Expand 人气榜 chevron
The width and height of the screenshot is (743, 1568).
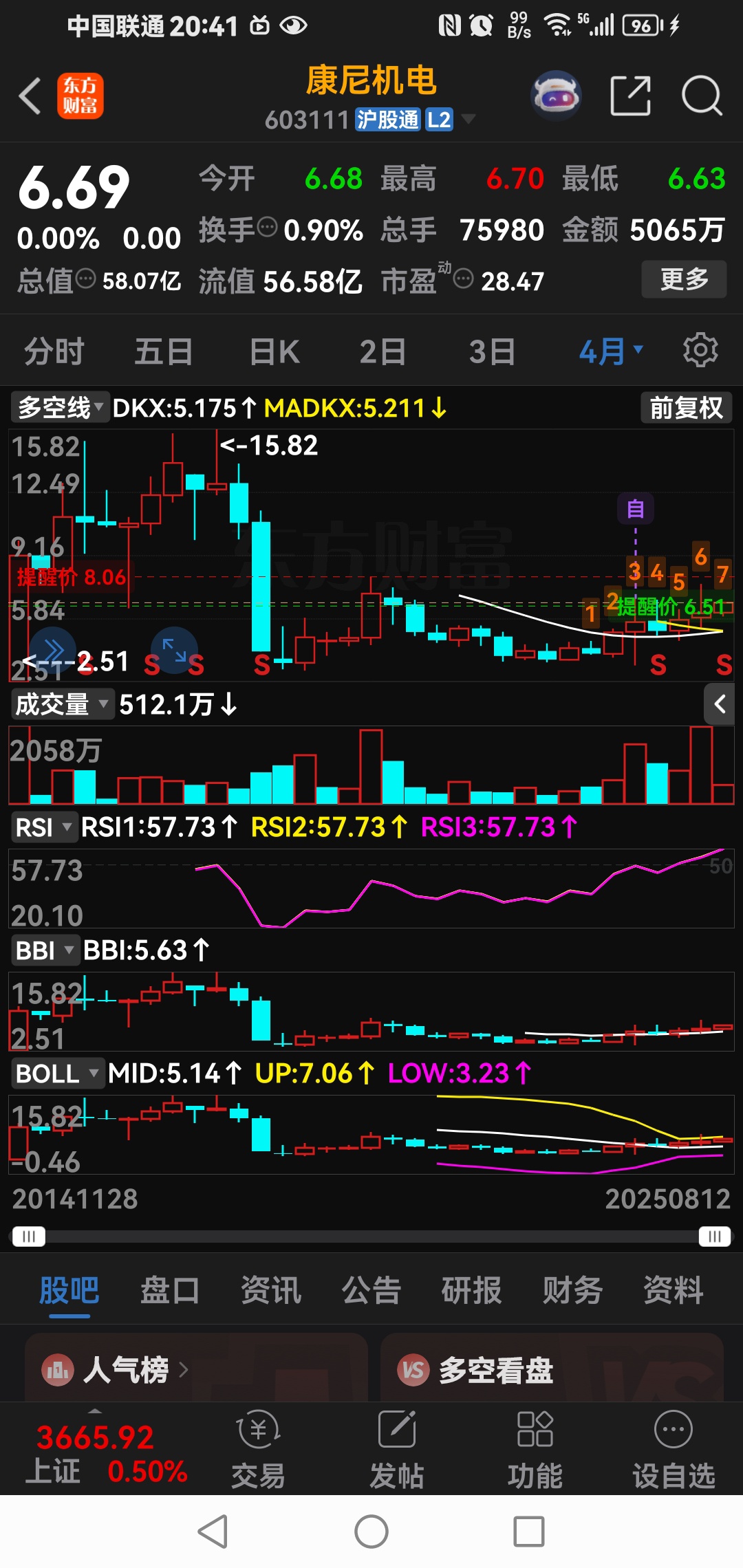(x=184, y=1370)
